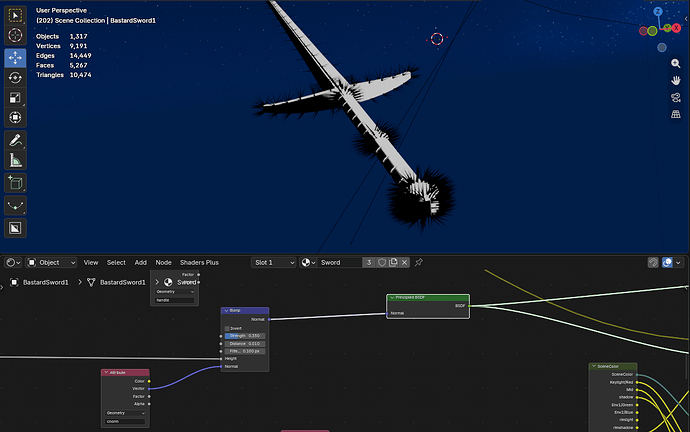Image resolution: width=690 pixels, height=432 pixels.
Task: Open the Slot 1 material slot dropdown
Action: pyautogui.click(x=274, y=263)
